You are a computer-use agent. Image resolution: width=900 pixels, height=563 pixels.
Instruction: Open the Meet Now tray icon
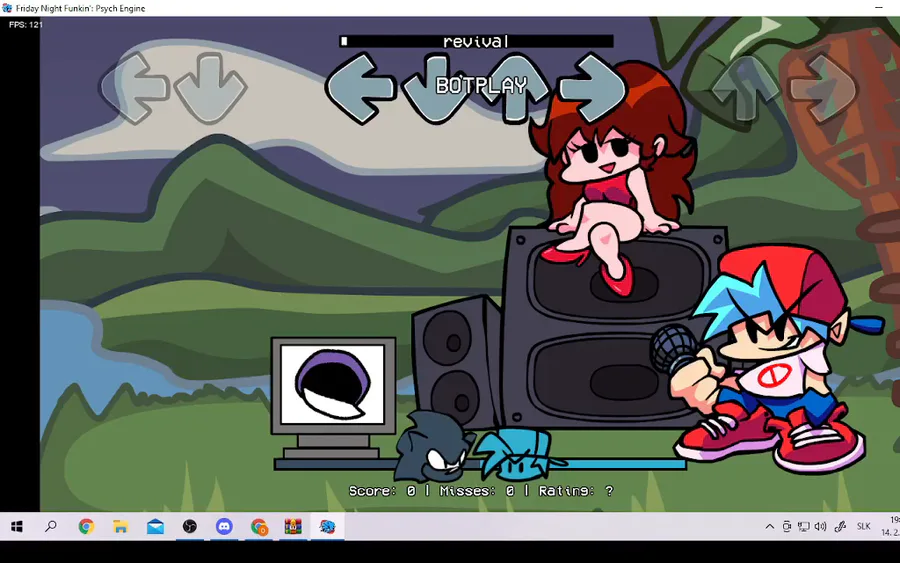click(786, 526)
